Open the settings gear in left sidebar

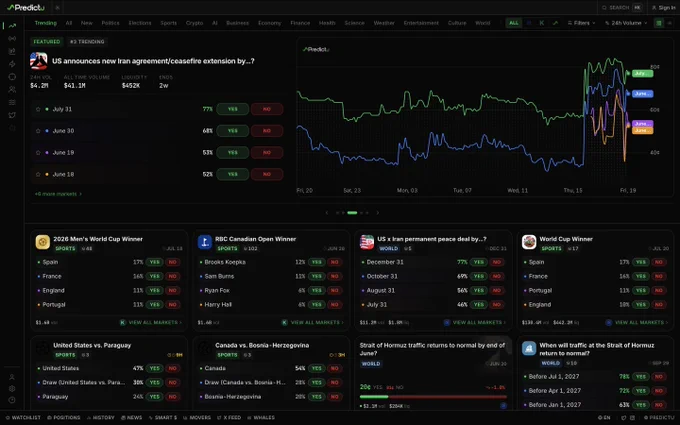(x=12, y=389)
